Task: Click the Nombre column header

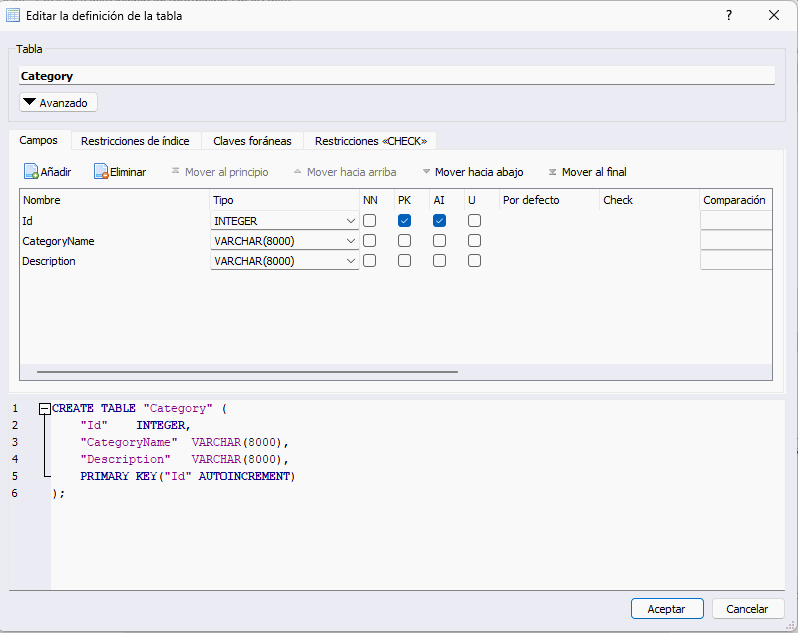Action: [x=115, y=200]
